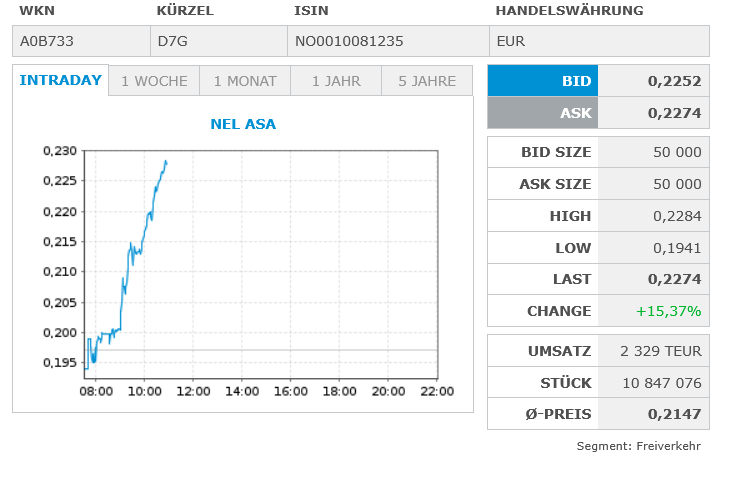
Task: Switch to the INTRADAY chart tab
Action: [x=61, y=81]
